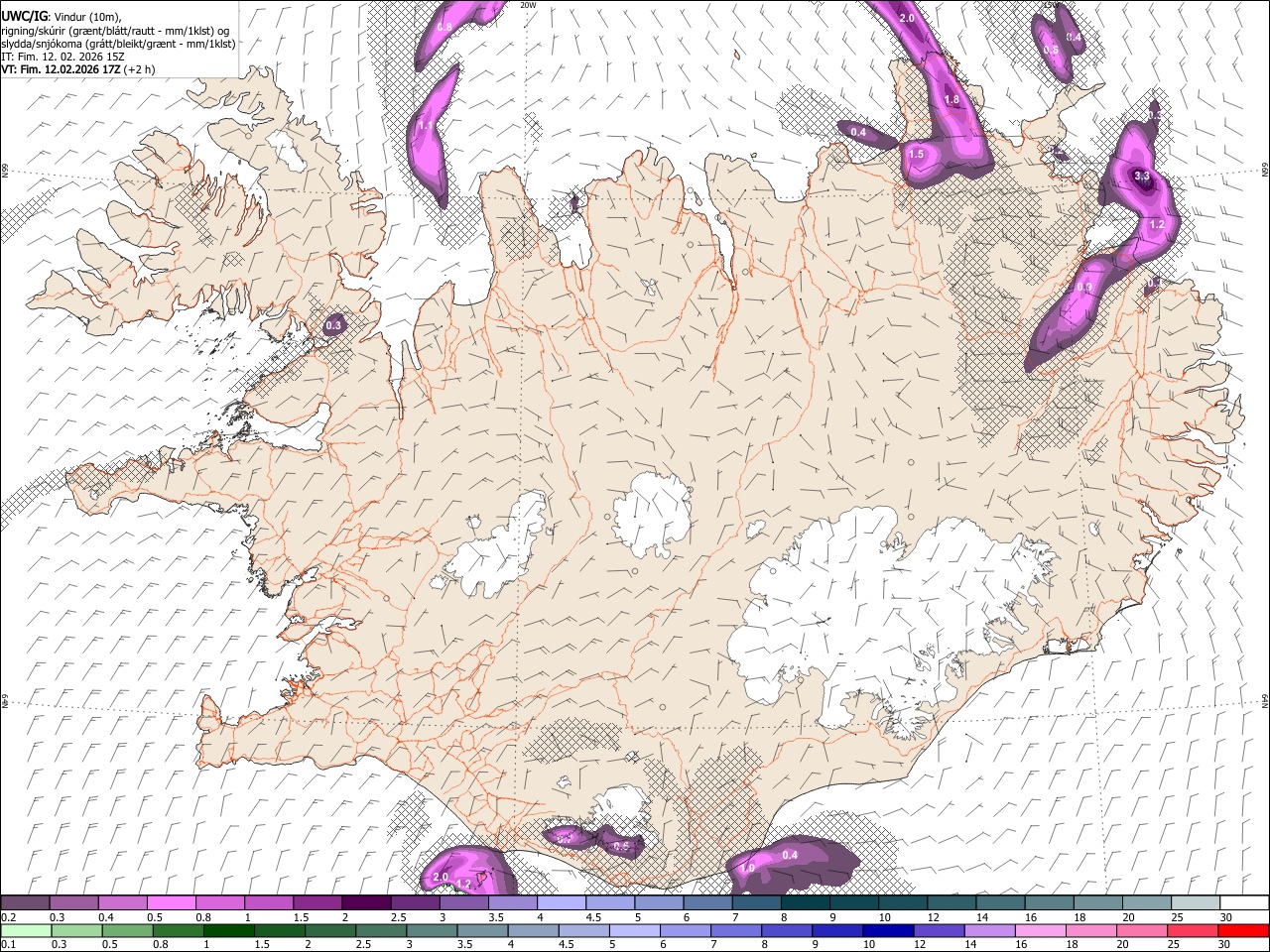Click the '12' label in upper legend row
Viewport: 1270px width, 952px height.
(x=935, y=917)
